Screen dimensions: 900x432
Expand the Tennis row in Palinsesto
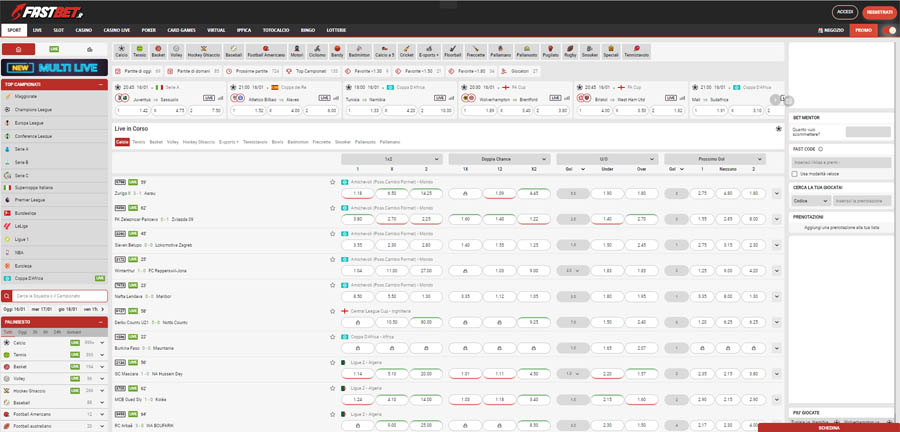click(x=102, y=355)
